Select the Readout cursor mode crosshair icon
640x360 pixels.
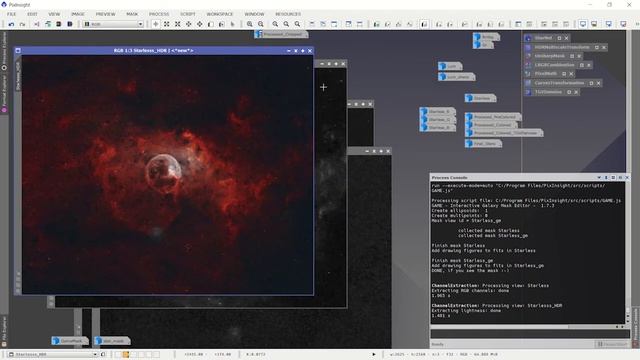pos(156,24)
